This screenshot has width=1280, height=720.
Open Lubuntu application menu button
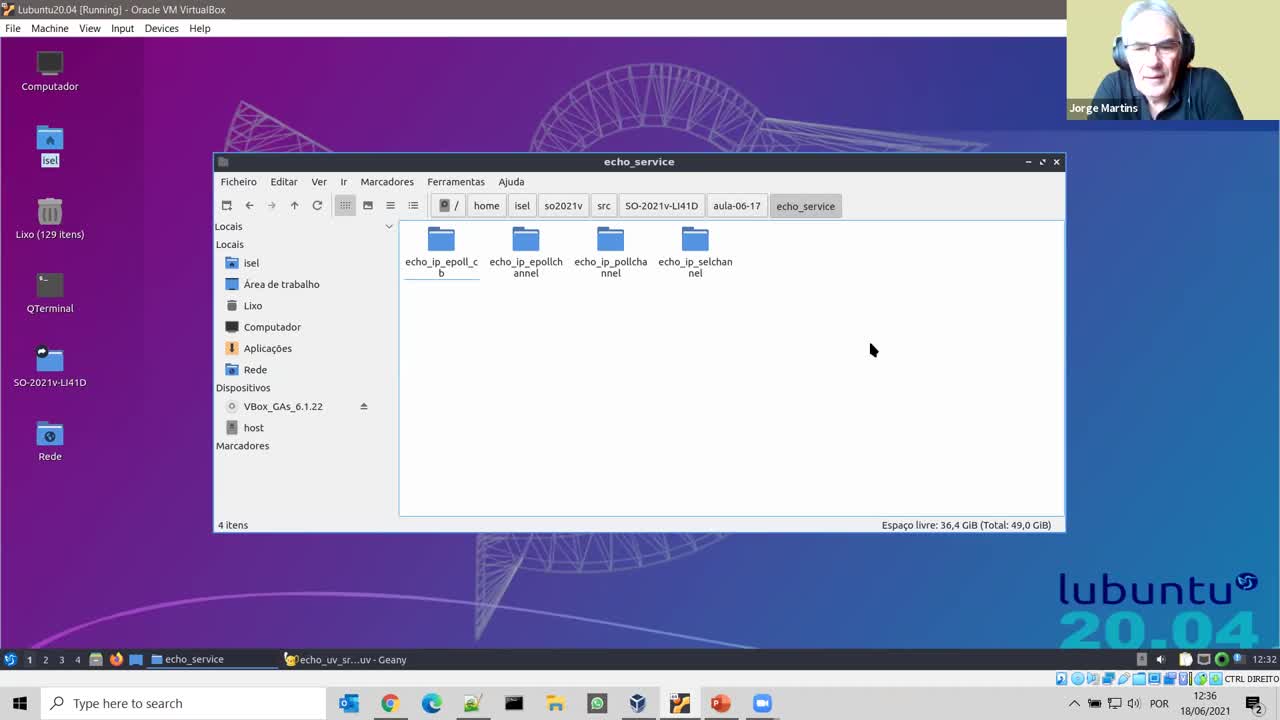10,660
